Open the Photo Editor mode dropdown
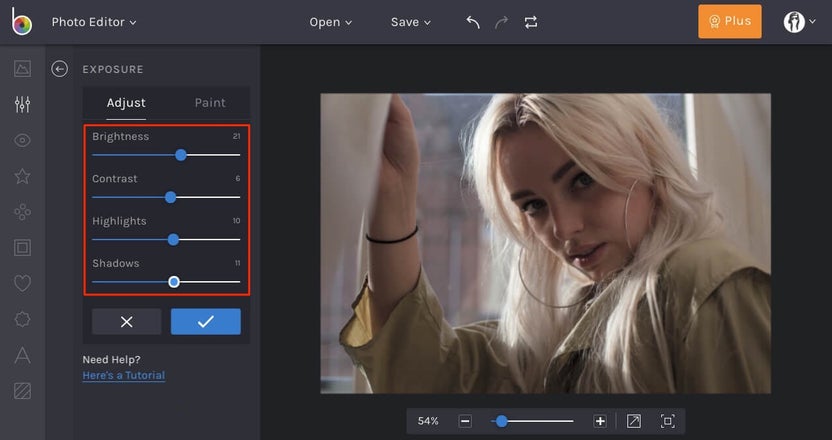Image resolution: width=832 pixels, height=440 pixels. click(94, 22)
